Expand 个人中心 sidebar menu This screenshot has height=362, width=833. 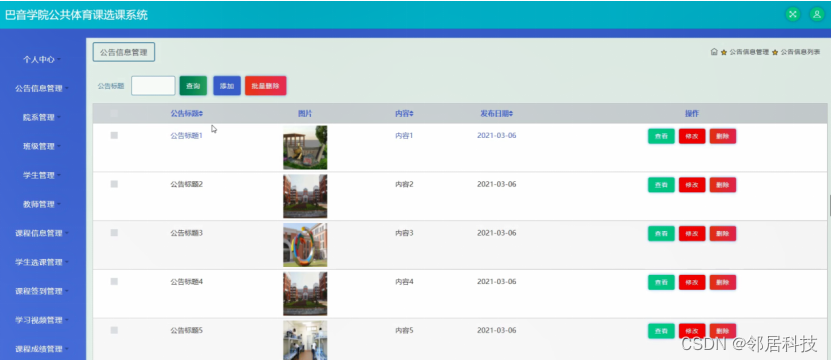(41, 60)
